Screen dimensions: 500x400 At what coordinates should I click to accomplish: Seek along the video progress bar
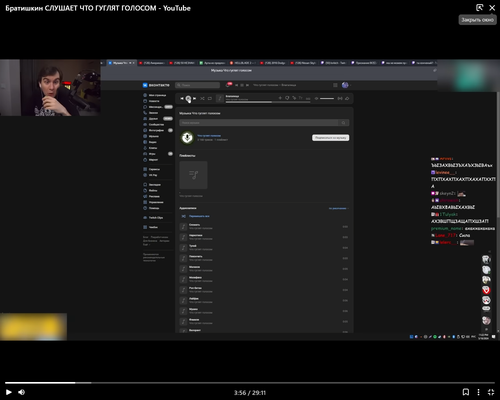pos(250,383)
